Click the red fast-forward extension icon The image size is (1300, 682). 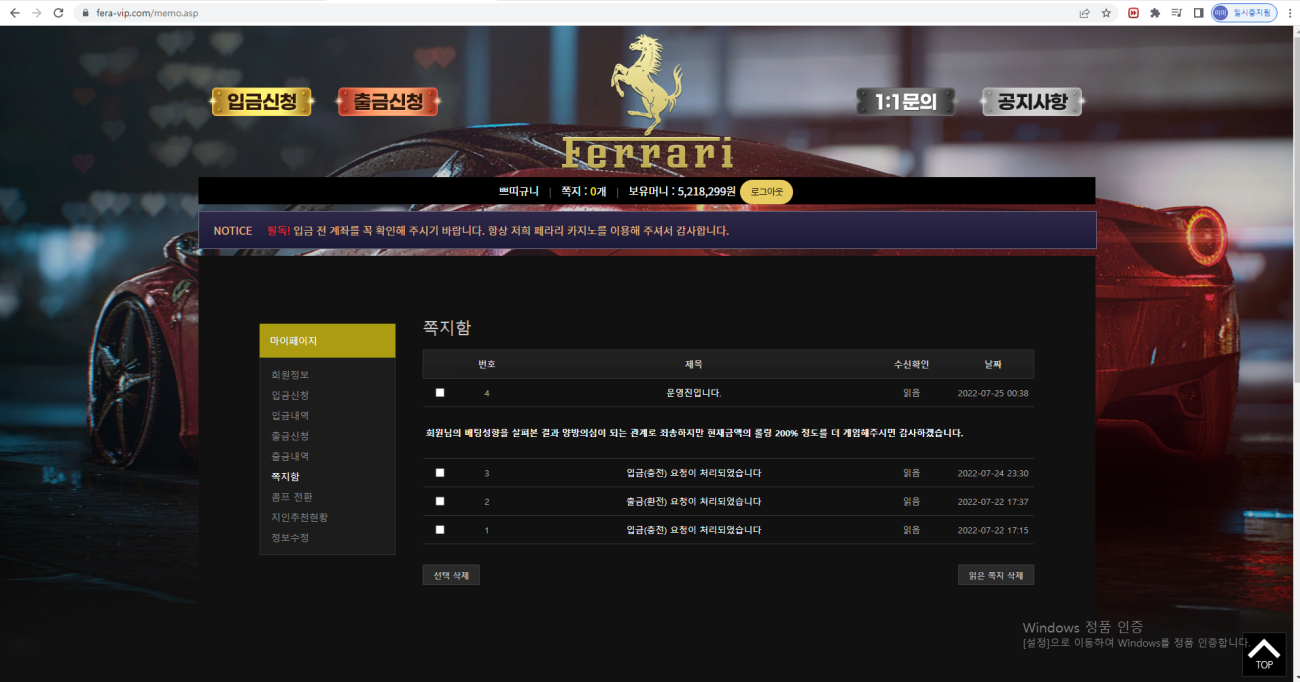(1133, 13)
